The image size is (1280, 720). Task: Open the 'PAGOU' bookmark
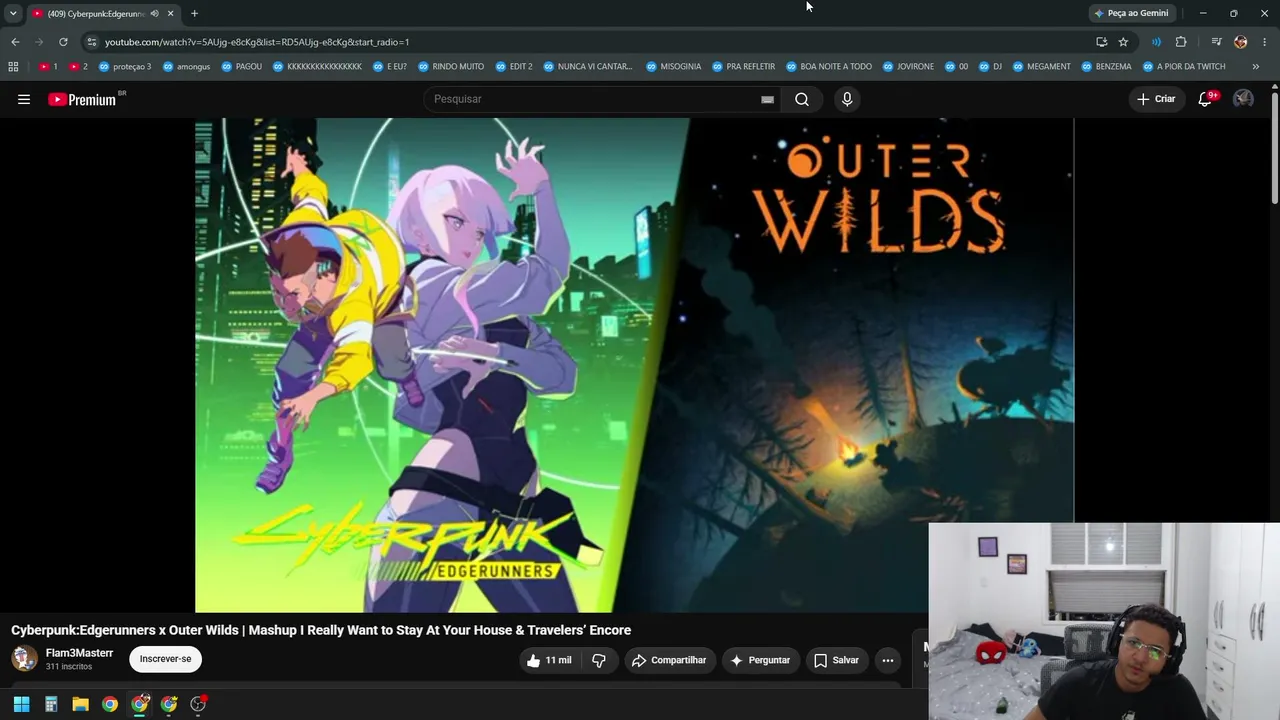click(241, 67)
